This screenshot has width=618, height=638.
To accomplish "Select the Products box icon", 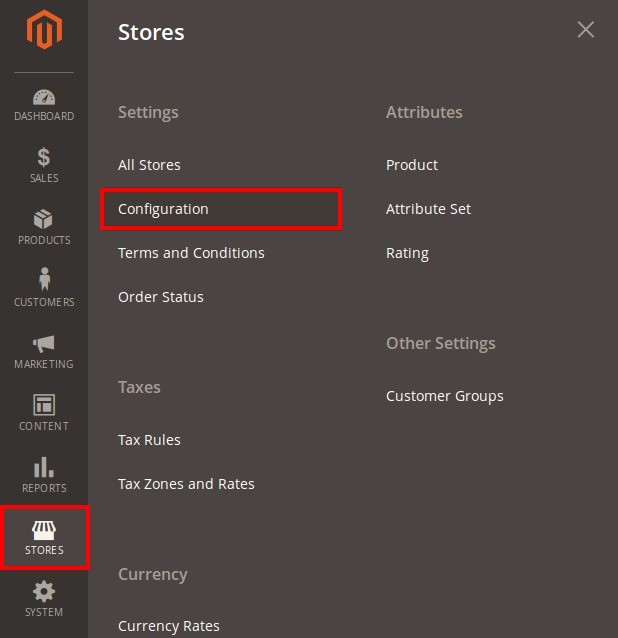I will point(44,220).
